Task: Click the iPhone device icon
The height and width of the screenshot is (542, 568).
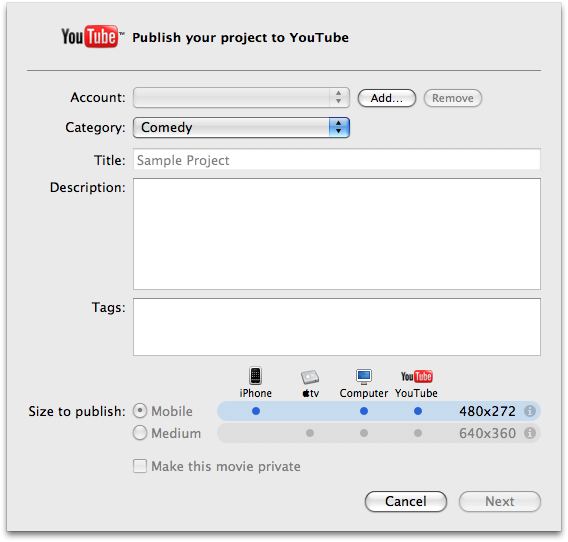Action: (255, 376)
